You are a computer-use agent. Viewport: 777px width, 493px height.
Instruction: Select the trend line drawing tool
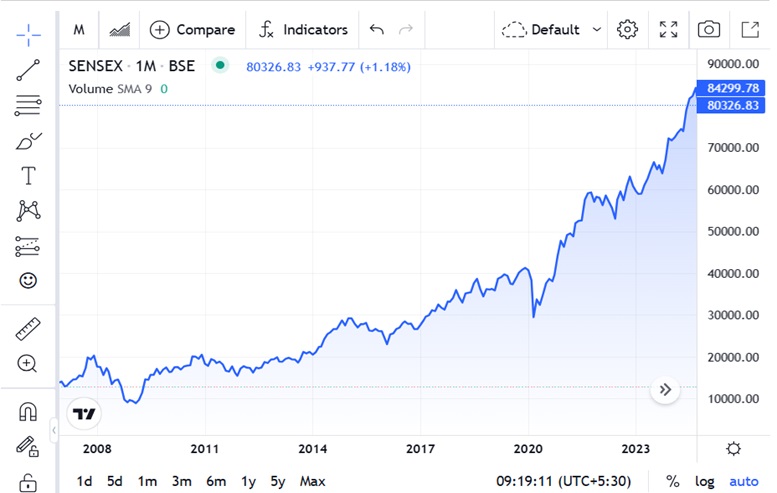click(x=28, y=70)
